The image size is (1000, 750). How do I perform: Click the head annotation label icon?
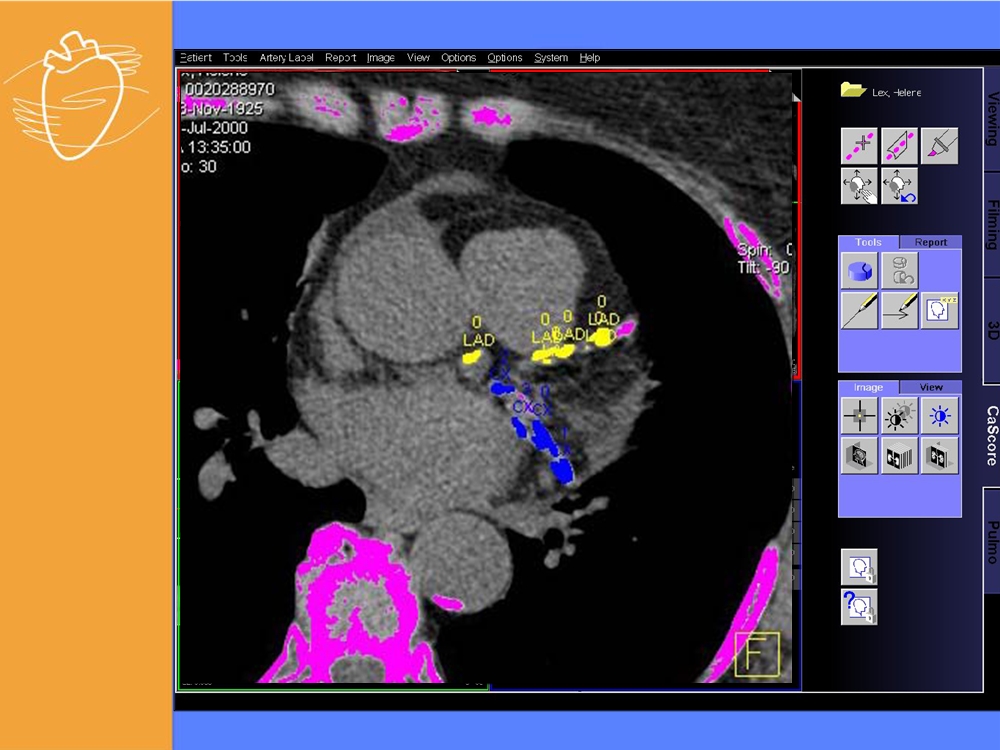click(939, 311)
